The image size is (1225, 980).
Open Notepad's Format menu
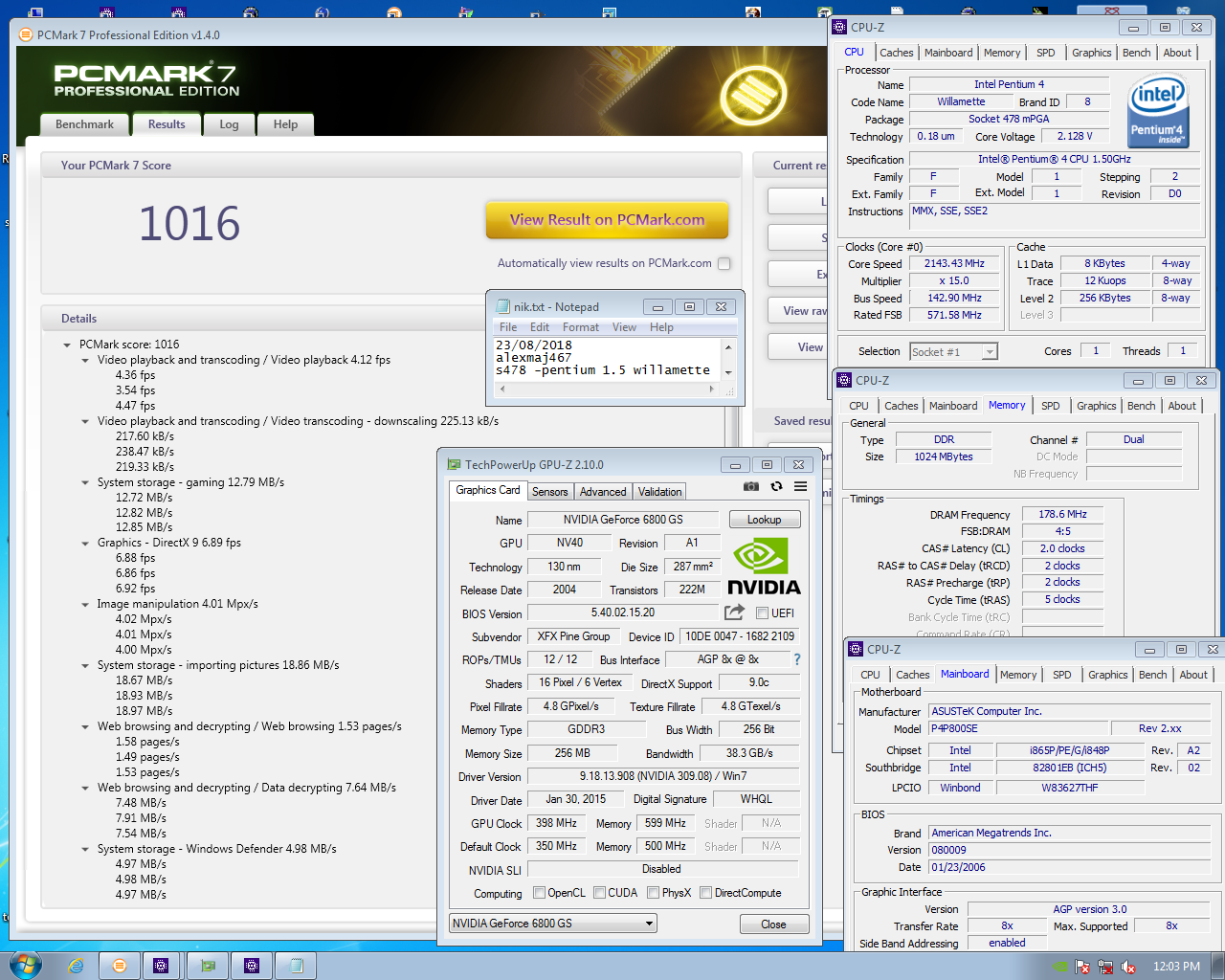[x=580, y=327]
